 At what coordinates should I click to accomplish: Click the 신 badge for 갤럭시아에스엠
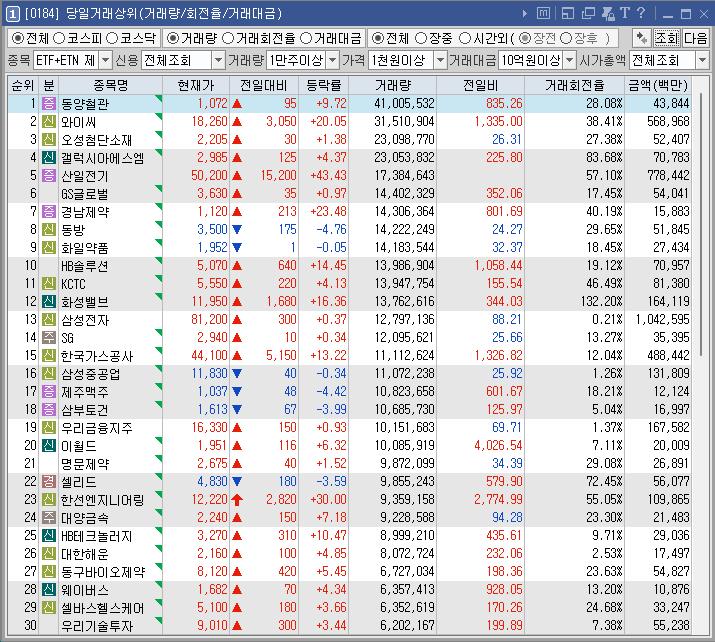coord(49,158)
